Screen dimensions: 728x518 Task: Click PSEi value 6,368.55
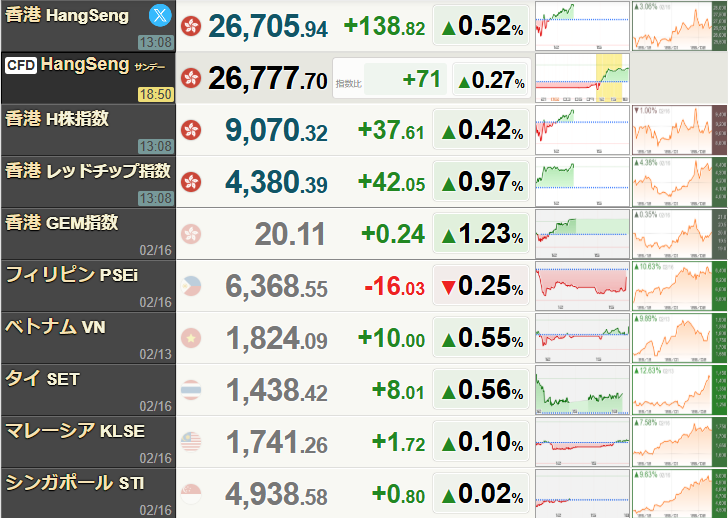[276, 286]
